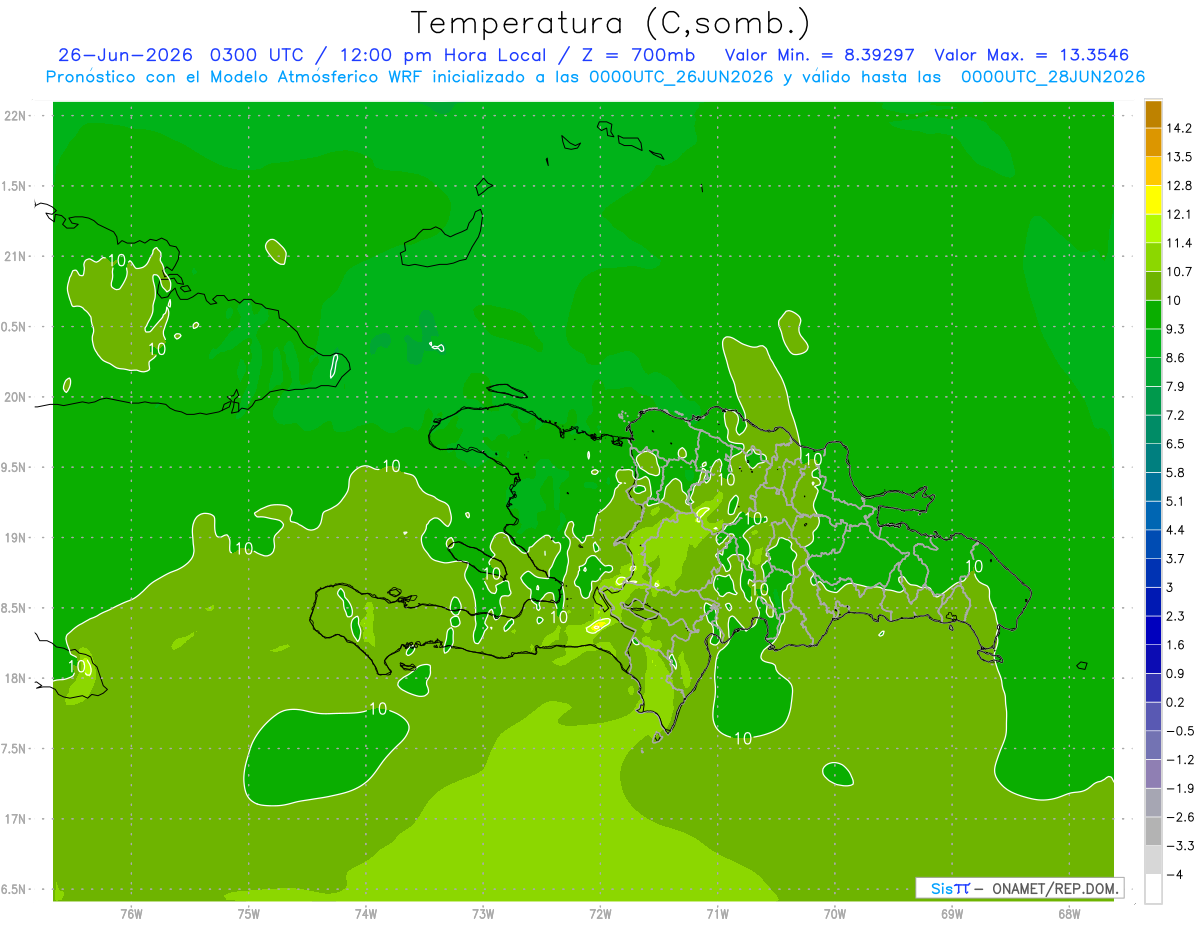Click the '8.6' color bar label
The image size is (1200, 927).
coord(1176,358)
